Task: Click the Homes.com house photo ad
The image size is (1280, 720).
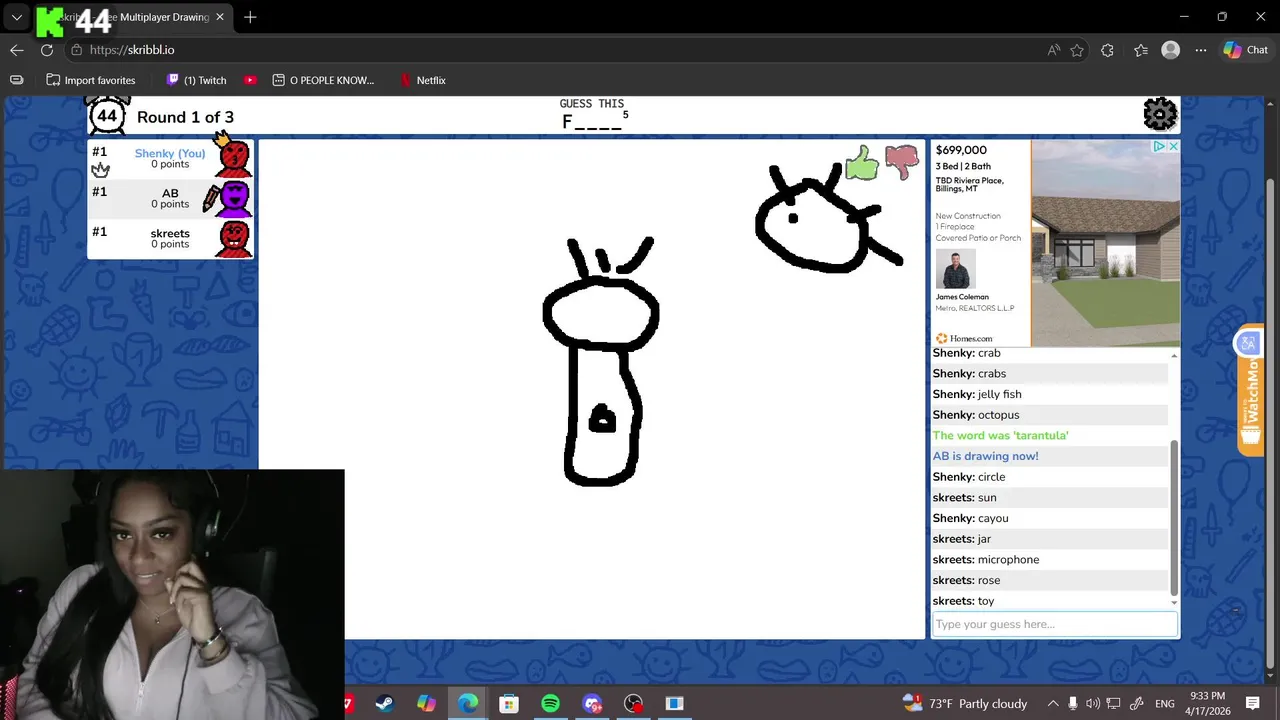Action: point(1105,243)
